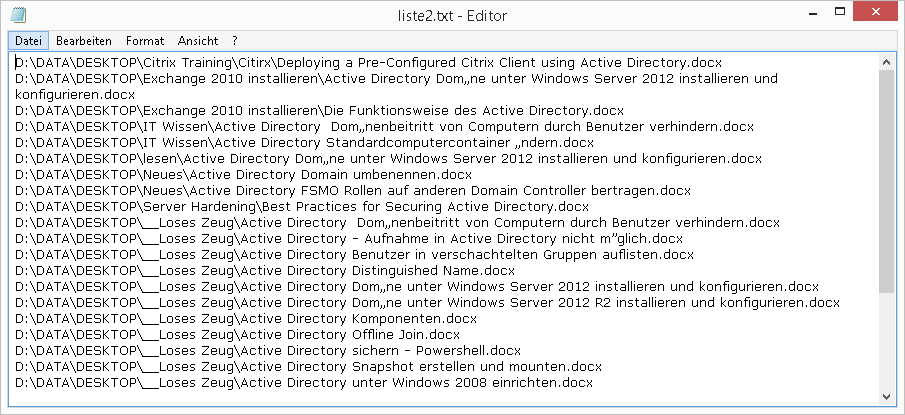
Task: Click the Notepad icon in the title bar
Action: coord(18,16)
